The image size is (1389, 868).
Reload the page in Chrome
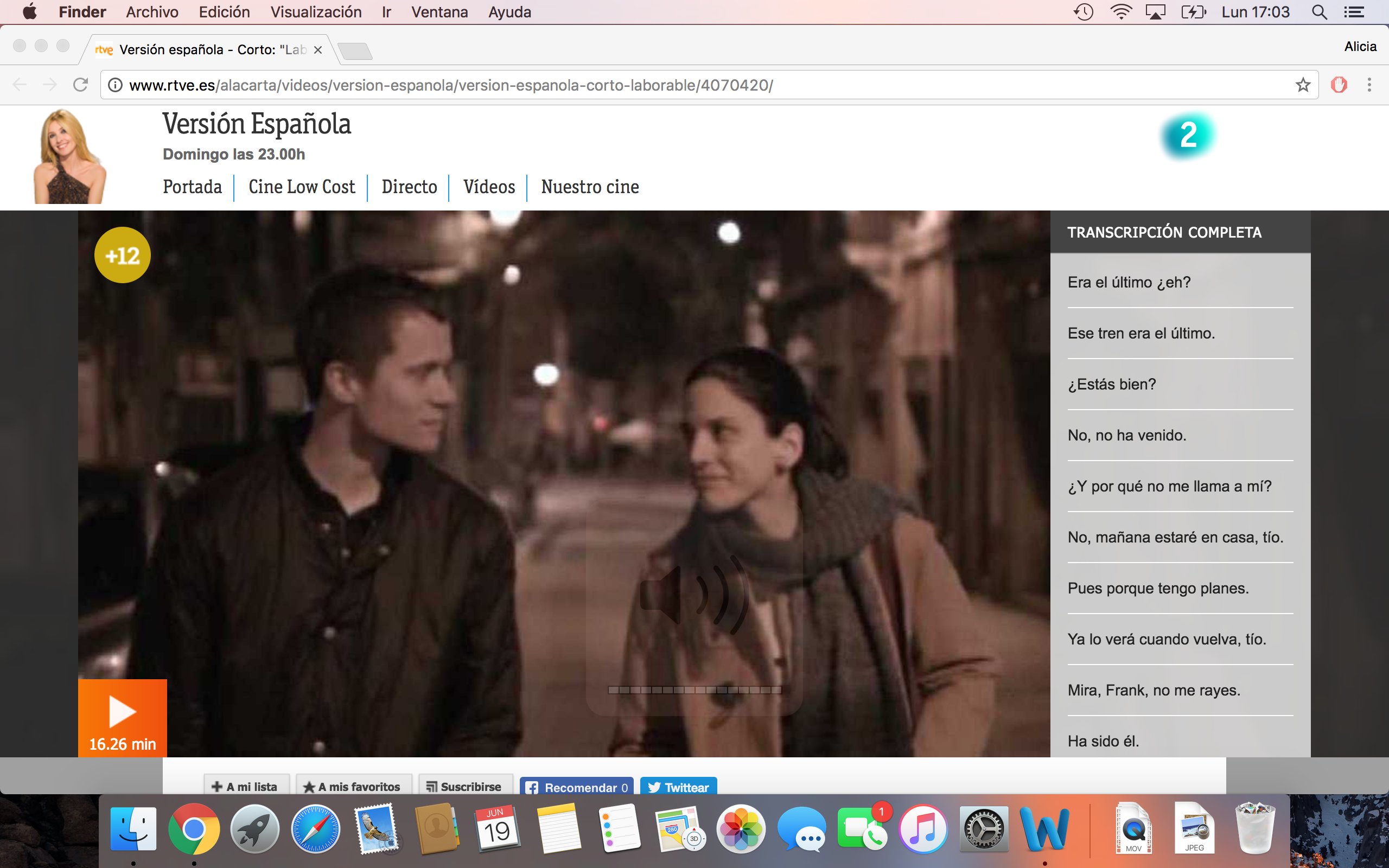tap(80, 85)
